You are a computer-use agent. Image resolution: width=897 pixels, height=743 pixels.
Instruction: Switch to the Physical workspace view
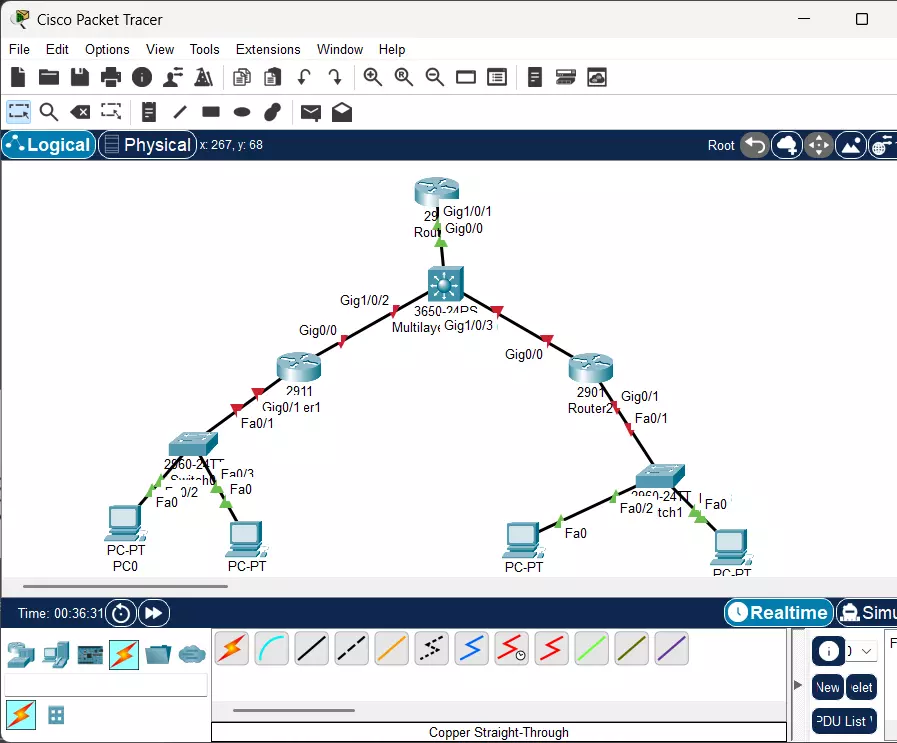[147, 144]
